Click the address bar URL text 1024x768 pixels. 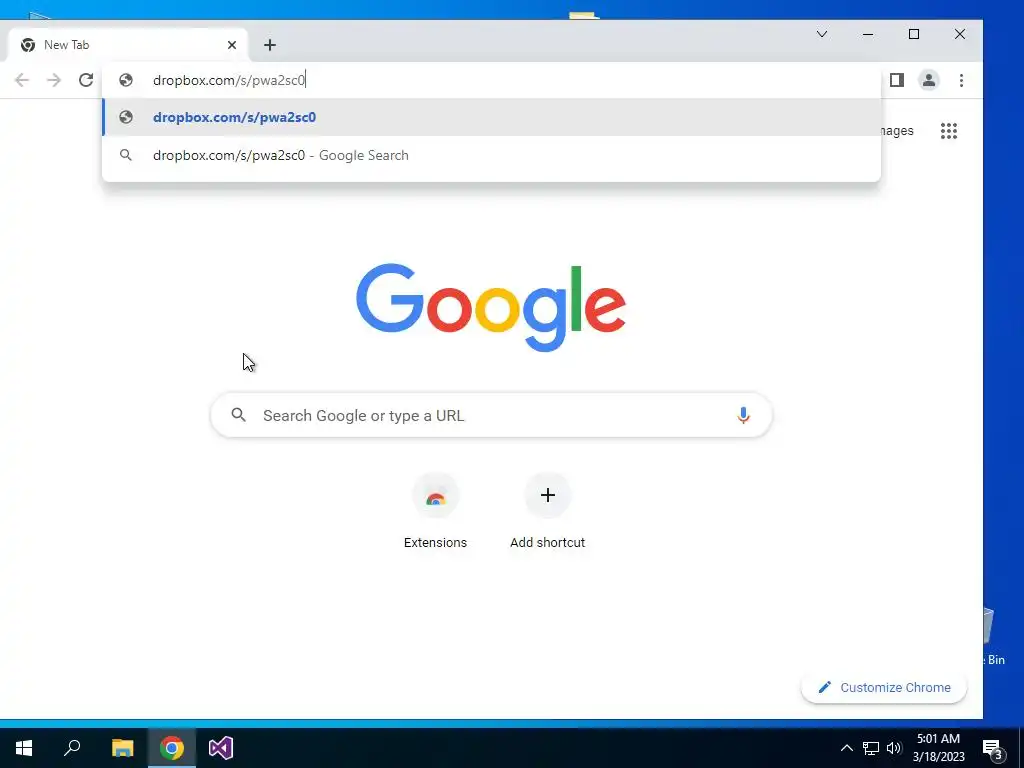pyautogui.click(x=229, y=80)
